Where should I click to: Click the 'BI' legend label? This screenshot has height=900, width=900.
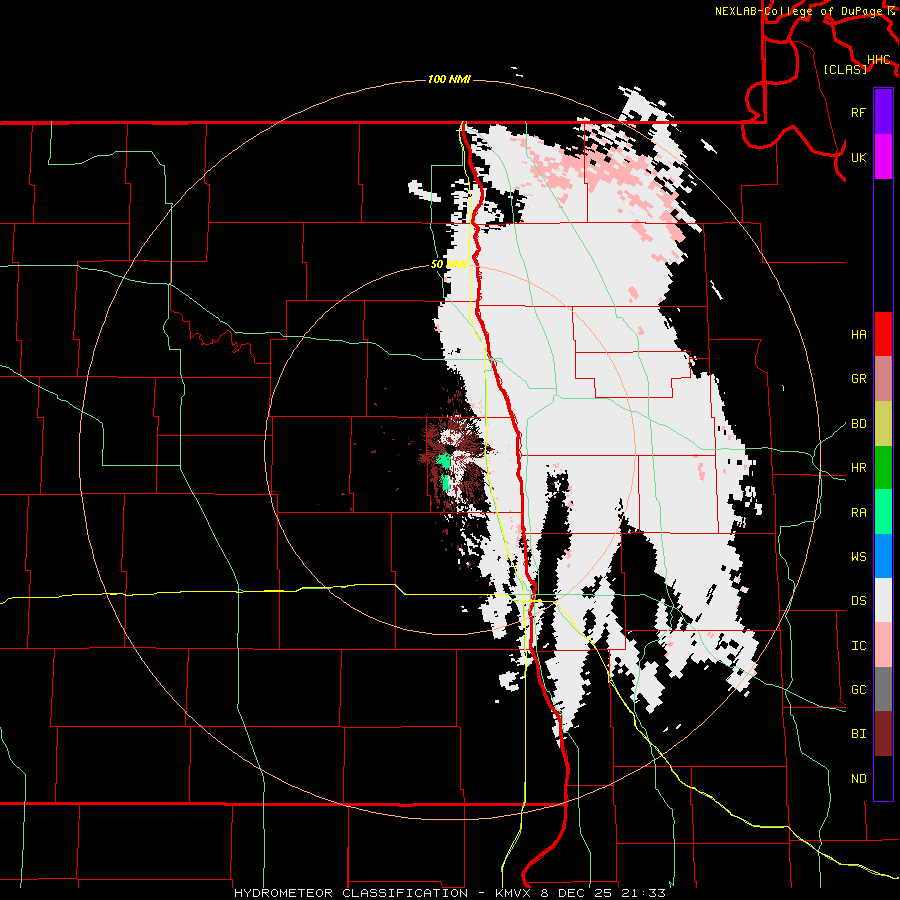[858, 734]
